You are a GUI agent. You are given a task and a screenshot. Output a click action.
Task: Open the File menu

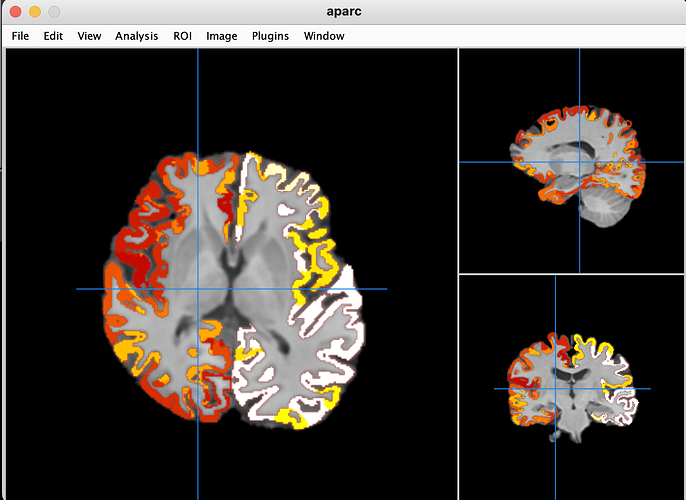[20, 36]
